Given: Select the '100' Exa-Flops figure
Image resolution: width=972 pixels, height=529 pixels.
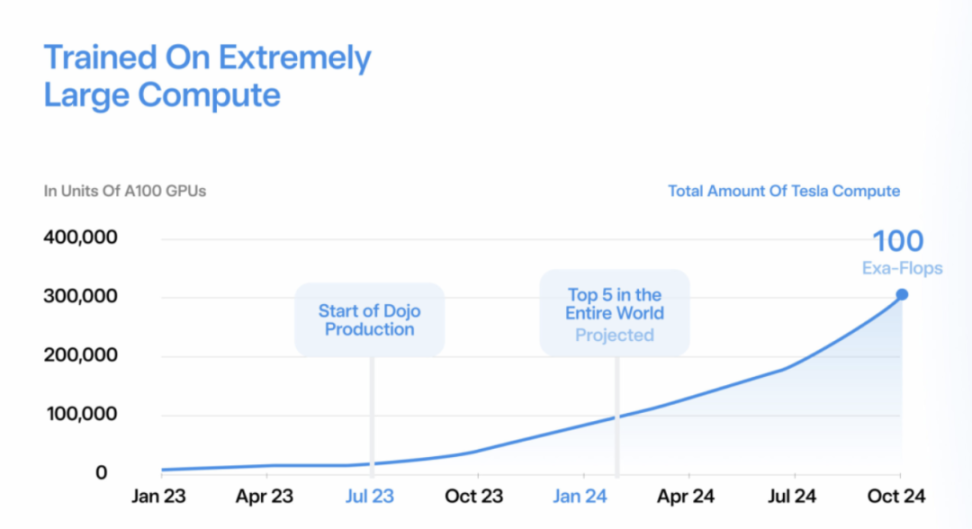Looking at the screenshot, I should tap(898, 241).
